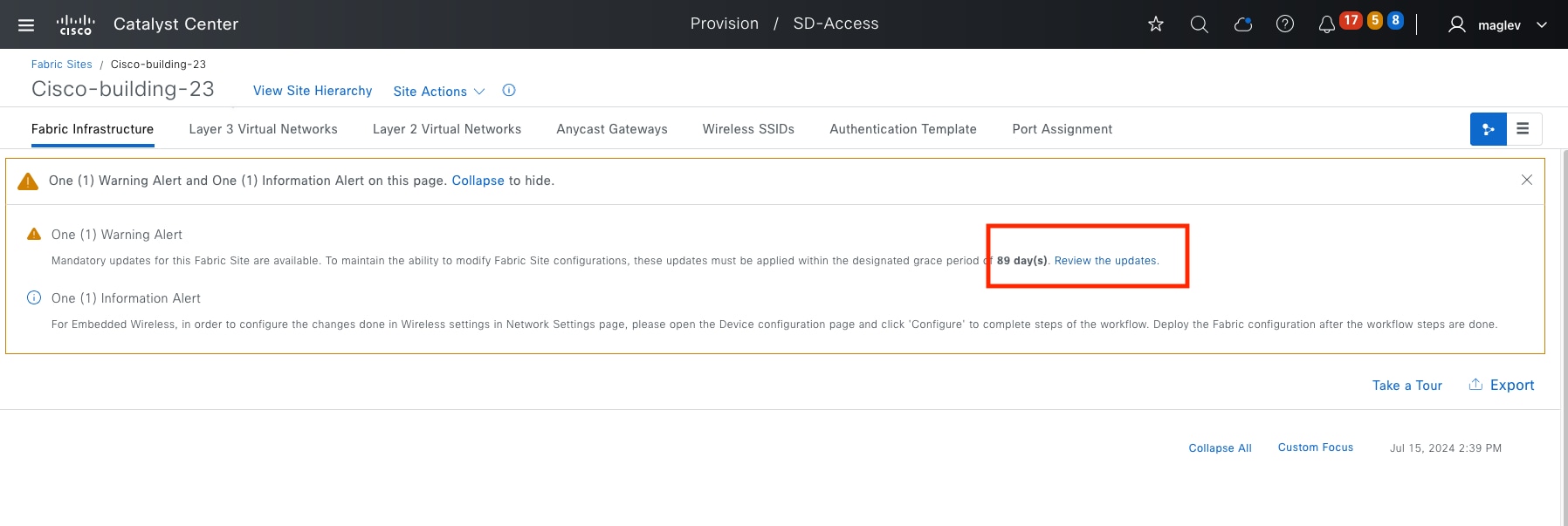
Task: Switch to list view toggle
Action: (1523, 129)
